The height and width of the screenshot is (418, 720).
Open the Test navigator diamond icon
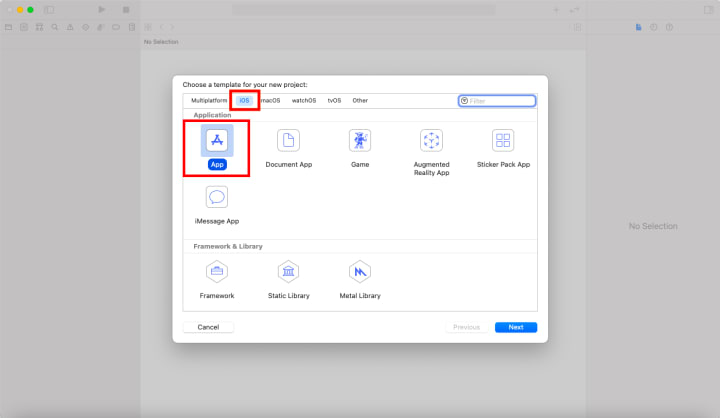point(85,27)
